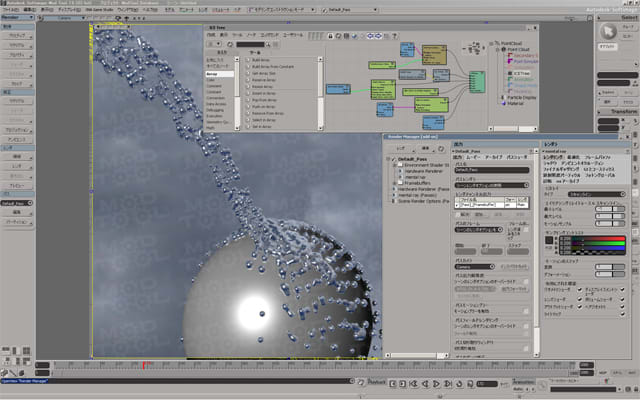Click the blue right arrow in ICE Tree toolbar
The height and width of the screenshot is (400, 640).
pyautogui.click(x=378, y=36)
